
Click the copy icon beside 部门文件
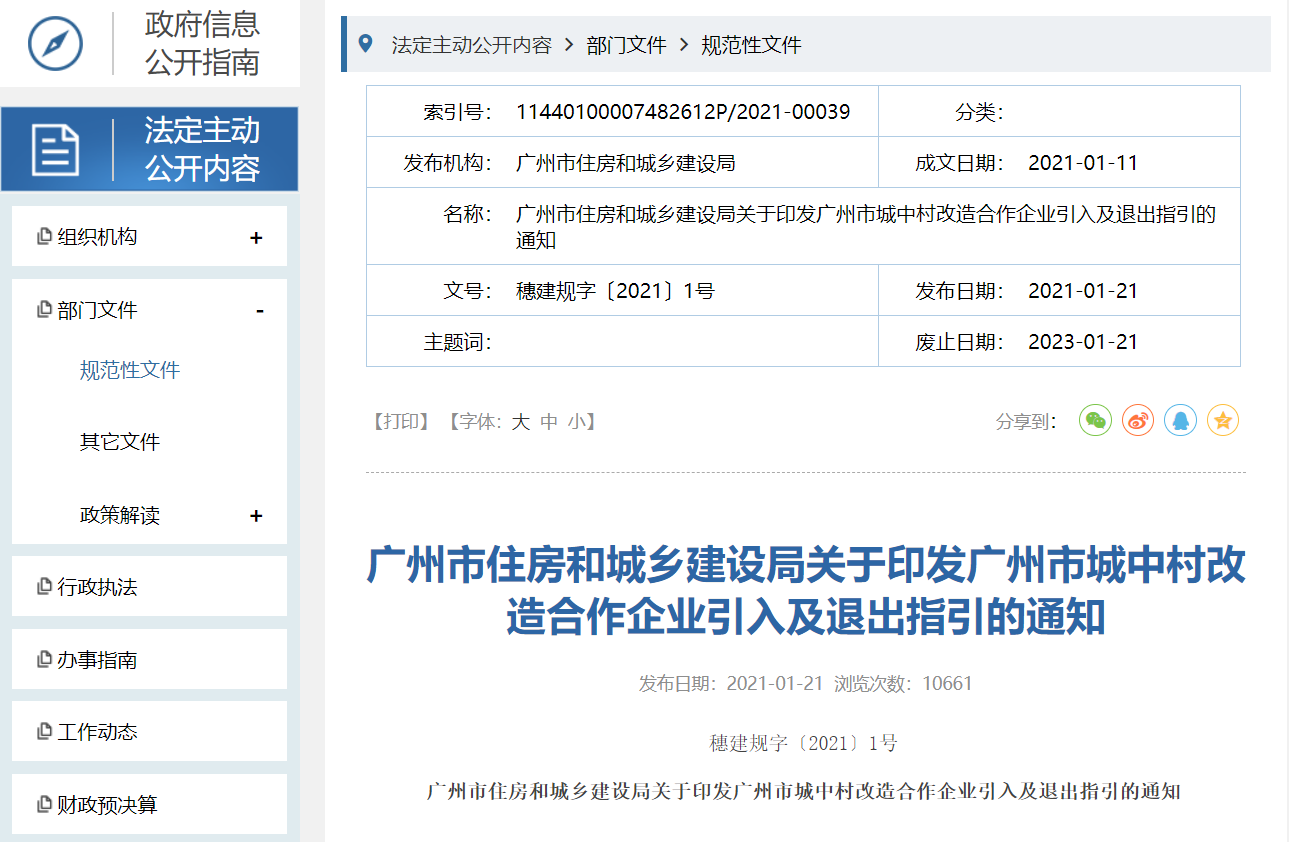coord(44,310)
